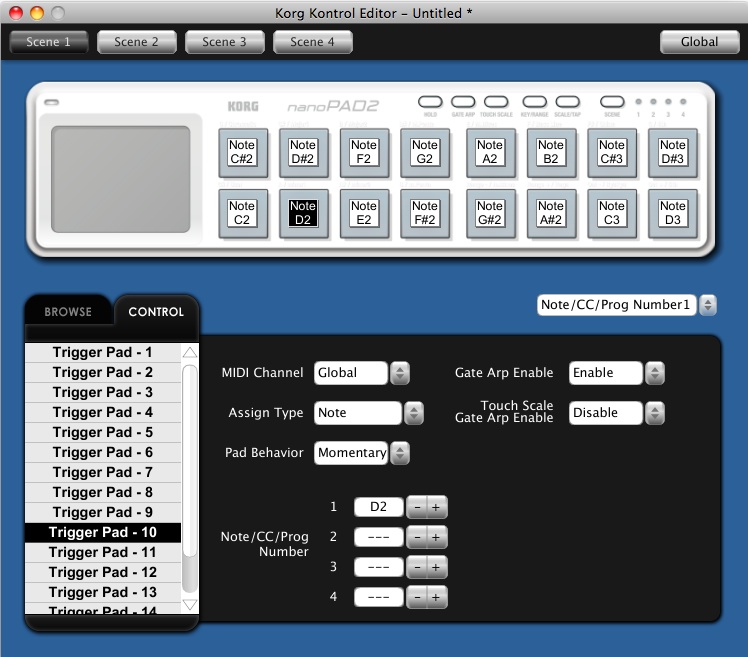Screen dimensions: 748x657
Task: Select the Note G2 pad
Action: point(425,153)
